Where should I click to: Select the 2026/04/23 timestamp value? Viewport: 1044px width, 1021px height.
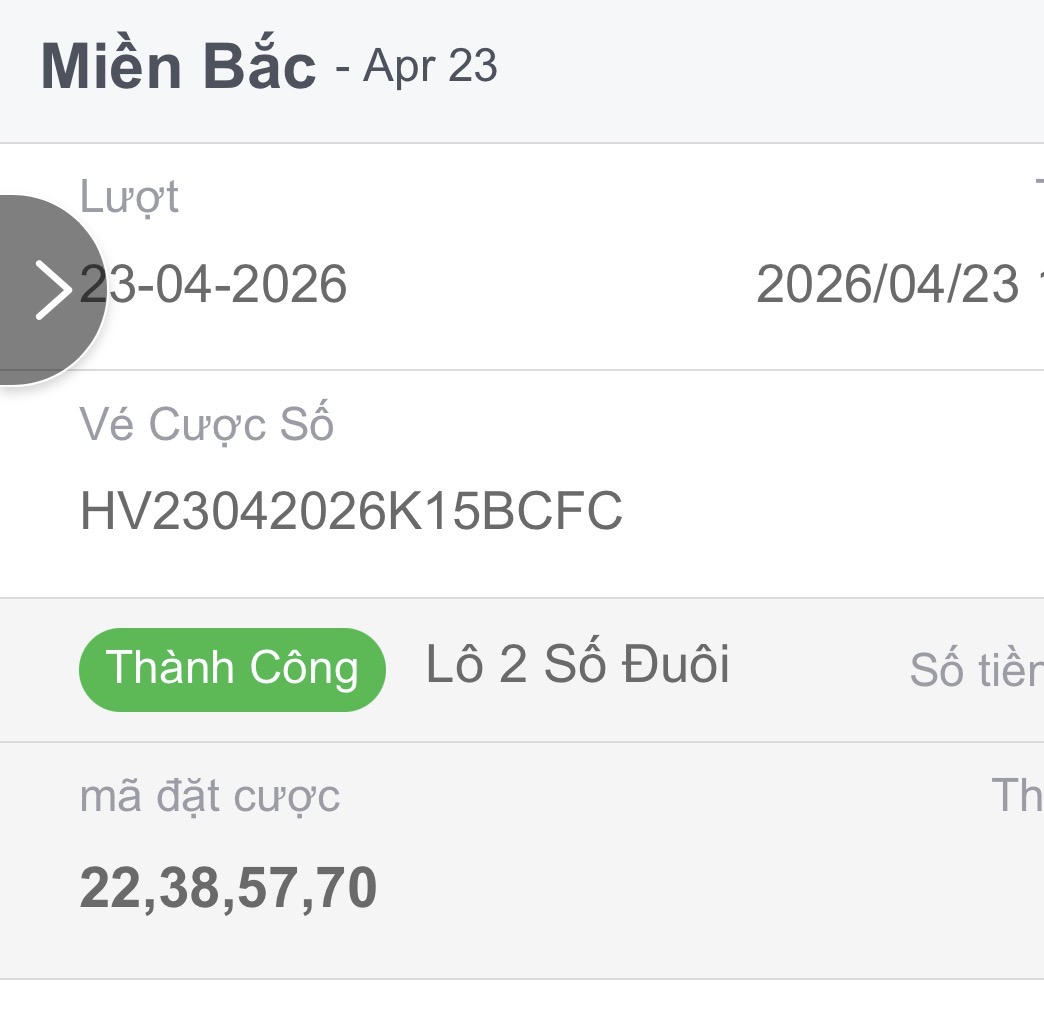point(887,284)
